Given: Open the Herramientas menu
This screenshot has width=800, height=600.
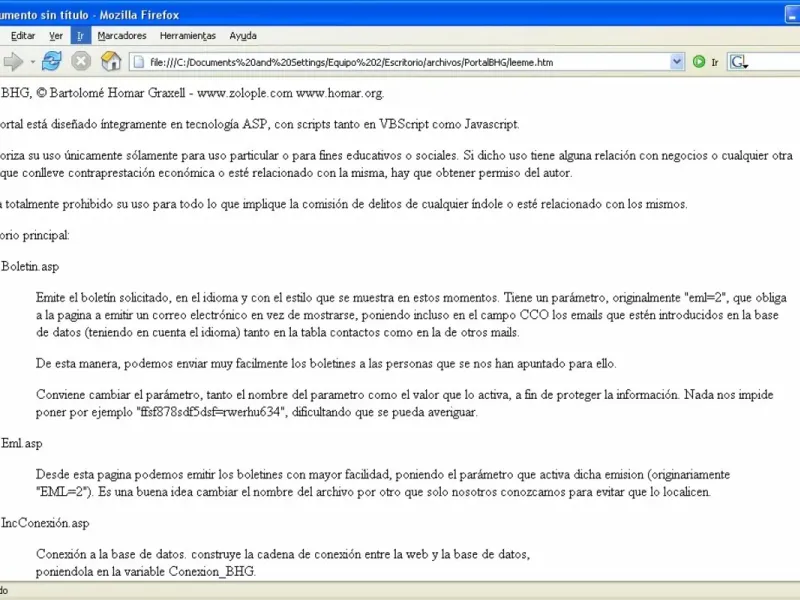Looking at the screenshot, I should 188,36.
